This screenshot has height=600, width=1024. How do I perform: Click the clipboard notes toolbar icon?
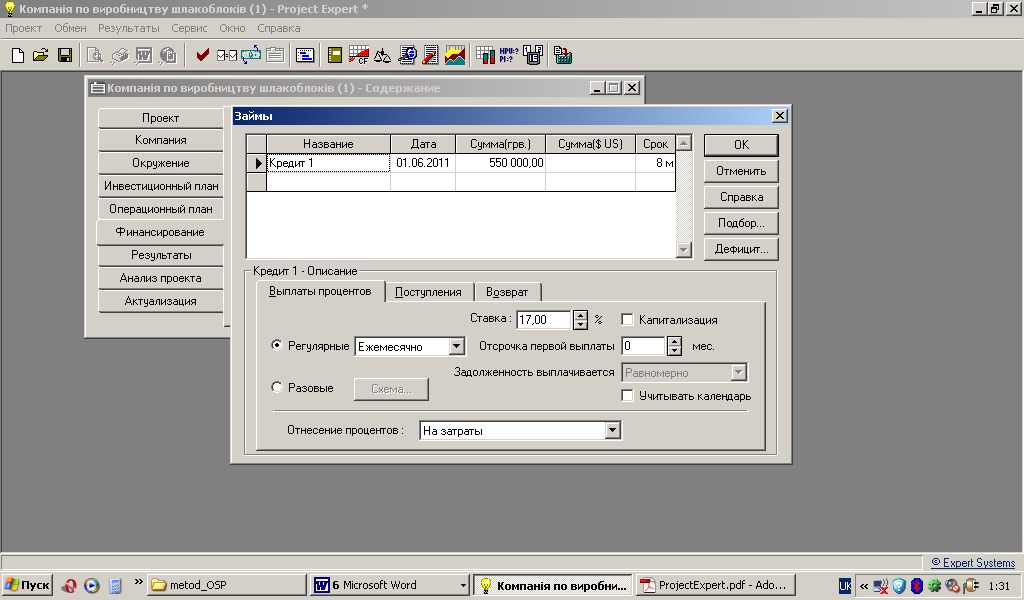click(275, 55)
